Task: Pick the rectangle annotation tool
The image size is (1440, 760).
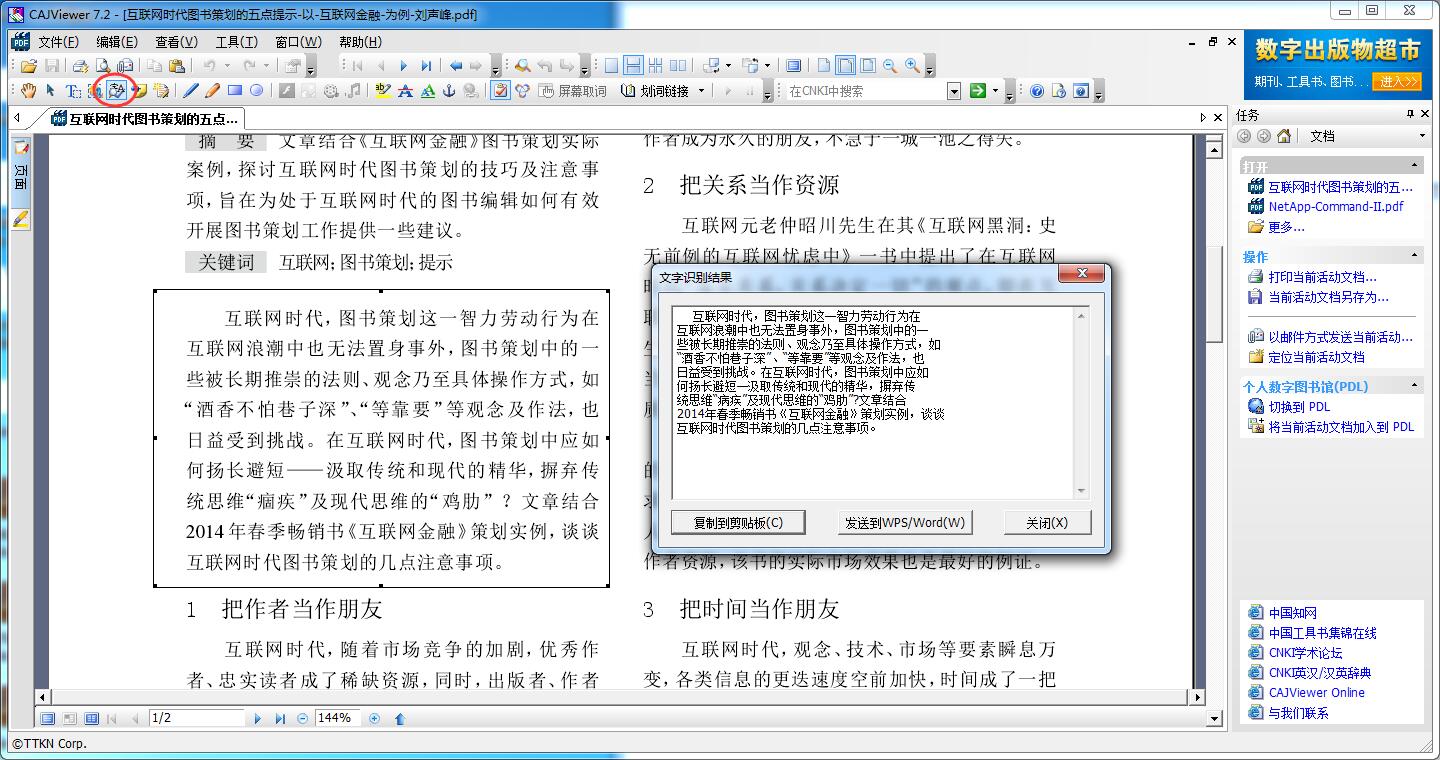Action: point(235,91)
